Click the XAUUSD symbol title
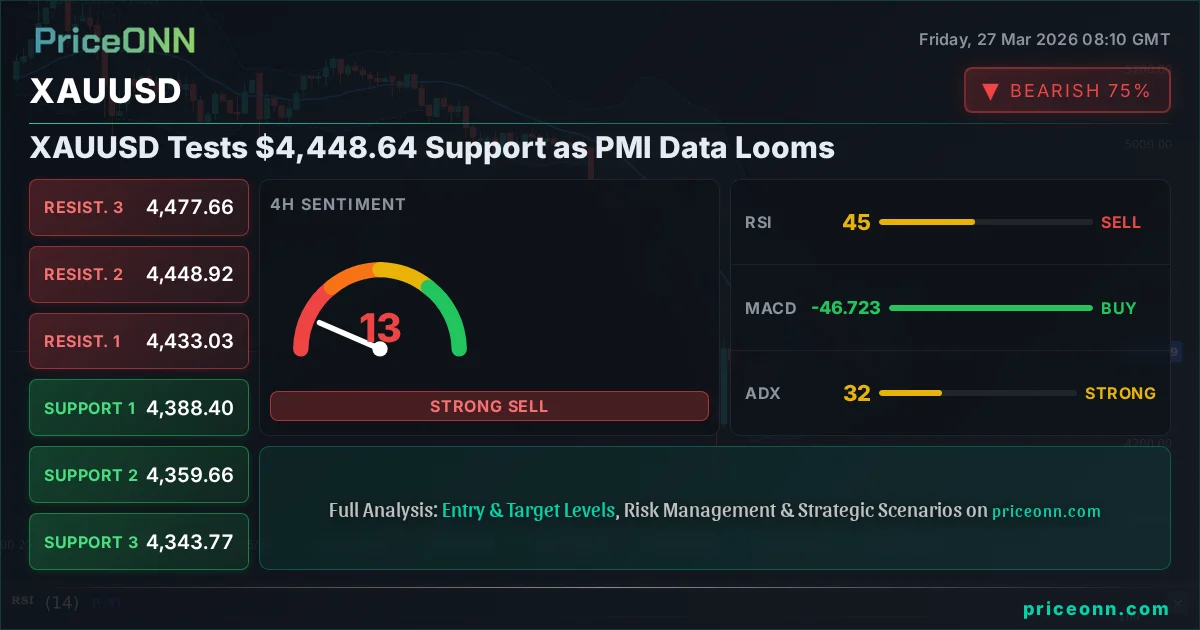The width and height of the screenshot is (1200, 630). click(x=105, y=91)
